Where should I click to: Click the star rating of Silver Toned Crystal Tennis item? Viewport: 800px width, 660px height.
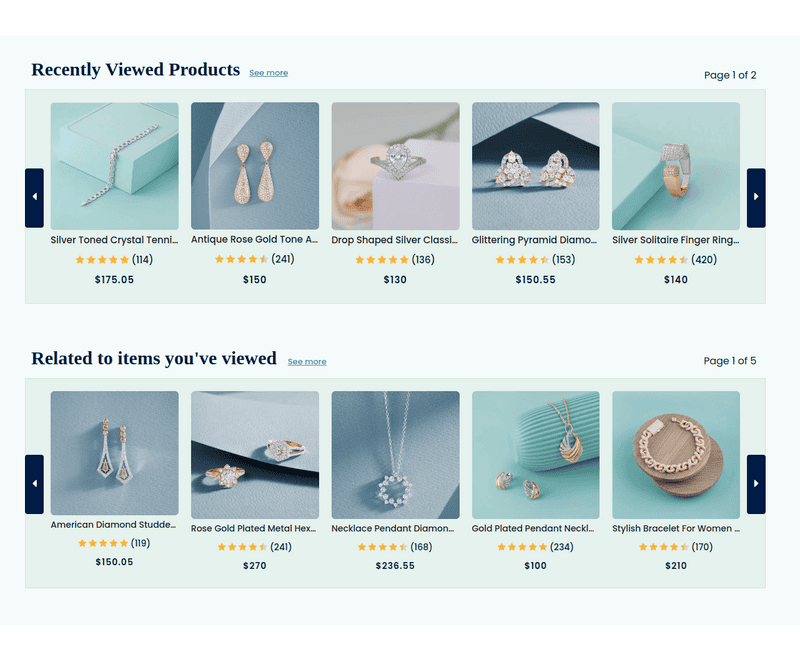[101, 259]
